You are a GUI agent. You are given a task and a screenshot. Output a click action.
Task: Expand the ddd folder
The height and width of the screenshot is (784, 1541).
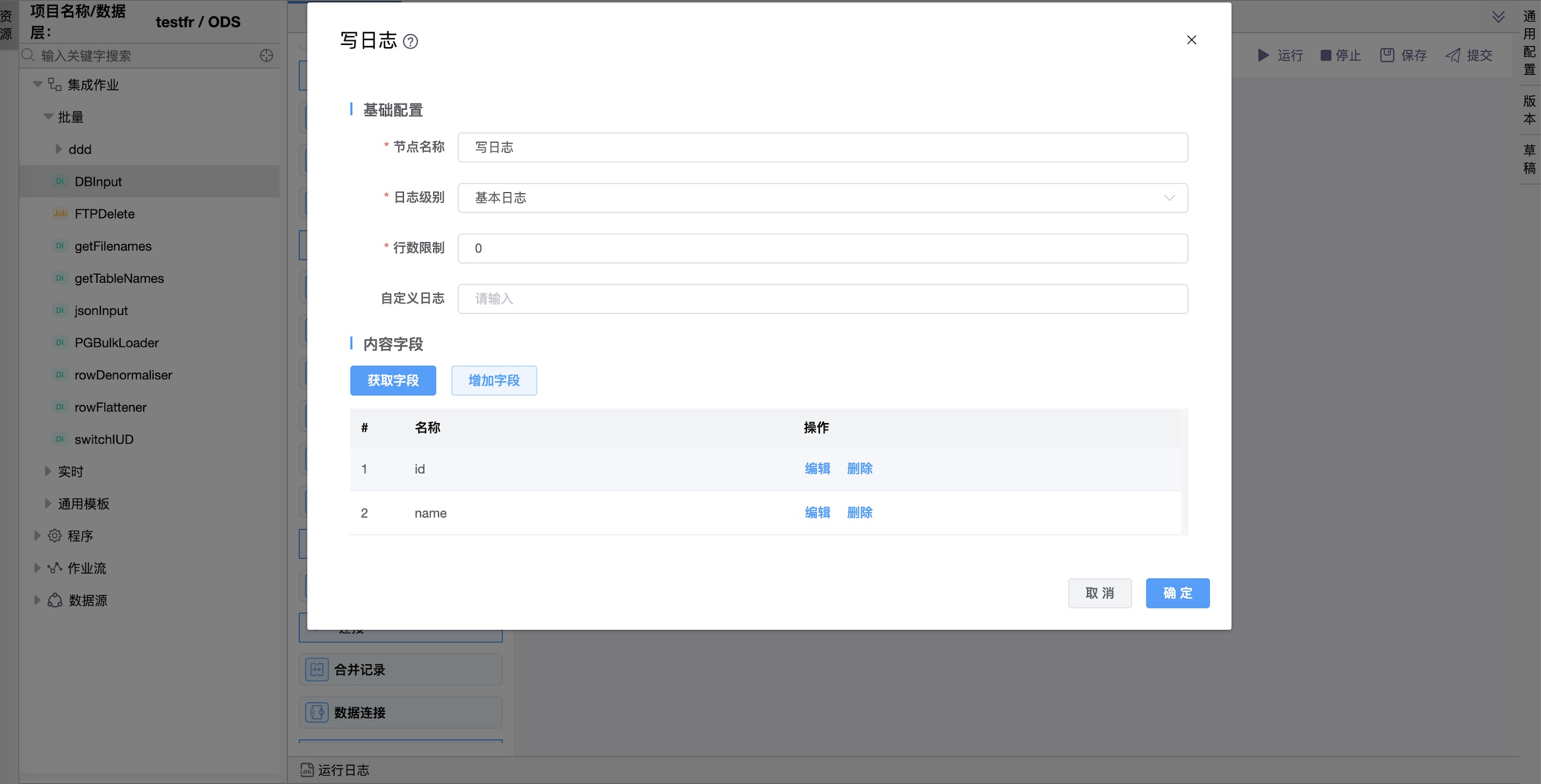tap(59, 149)
